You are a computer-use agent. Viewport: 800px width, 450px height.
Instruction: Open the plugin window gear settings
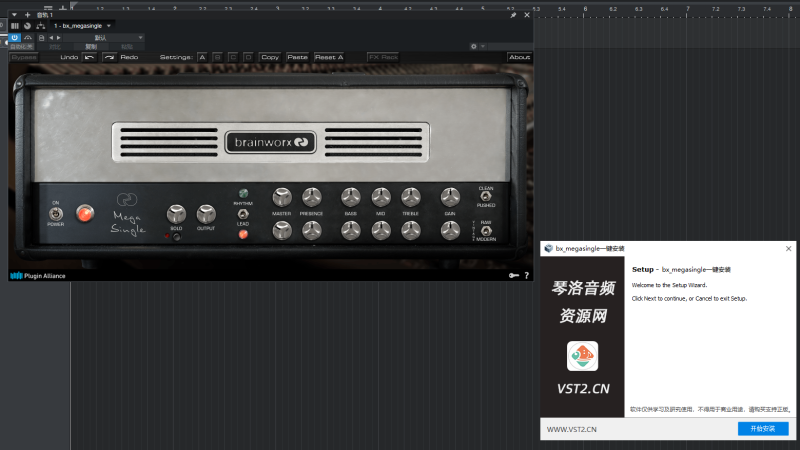[x=474, y=46]
